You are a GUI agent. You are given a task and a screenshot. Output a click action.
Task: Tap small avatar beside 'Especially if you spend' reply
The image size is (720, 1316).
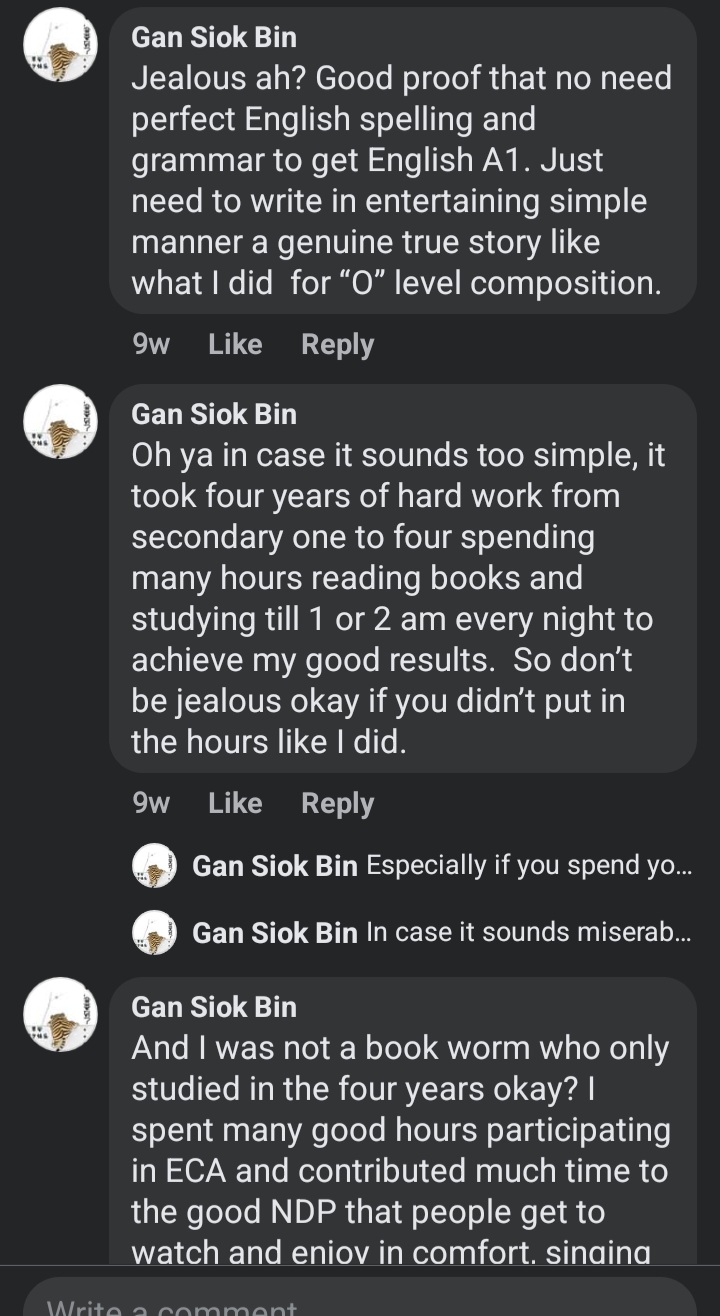click(x=154, y=866)
